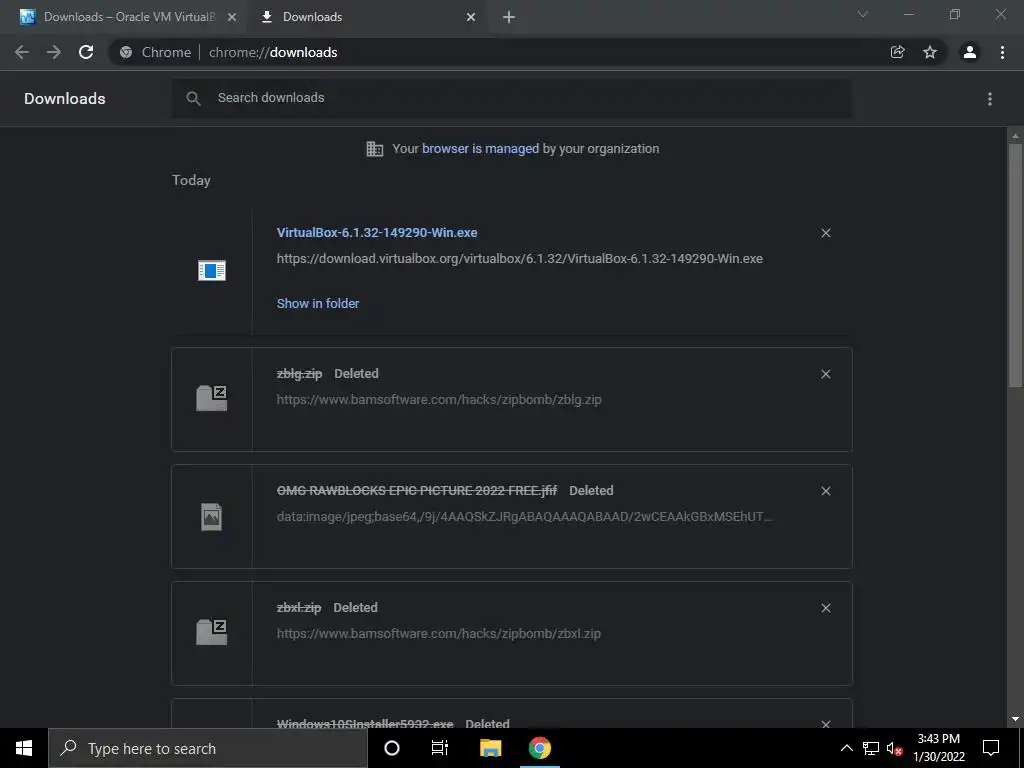
Task: Open Cortana from the taskbar
Action: point(392,748)
